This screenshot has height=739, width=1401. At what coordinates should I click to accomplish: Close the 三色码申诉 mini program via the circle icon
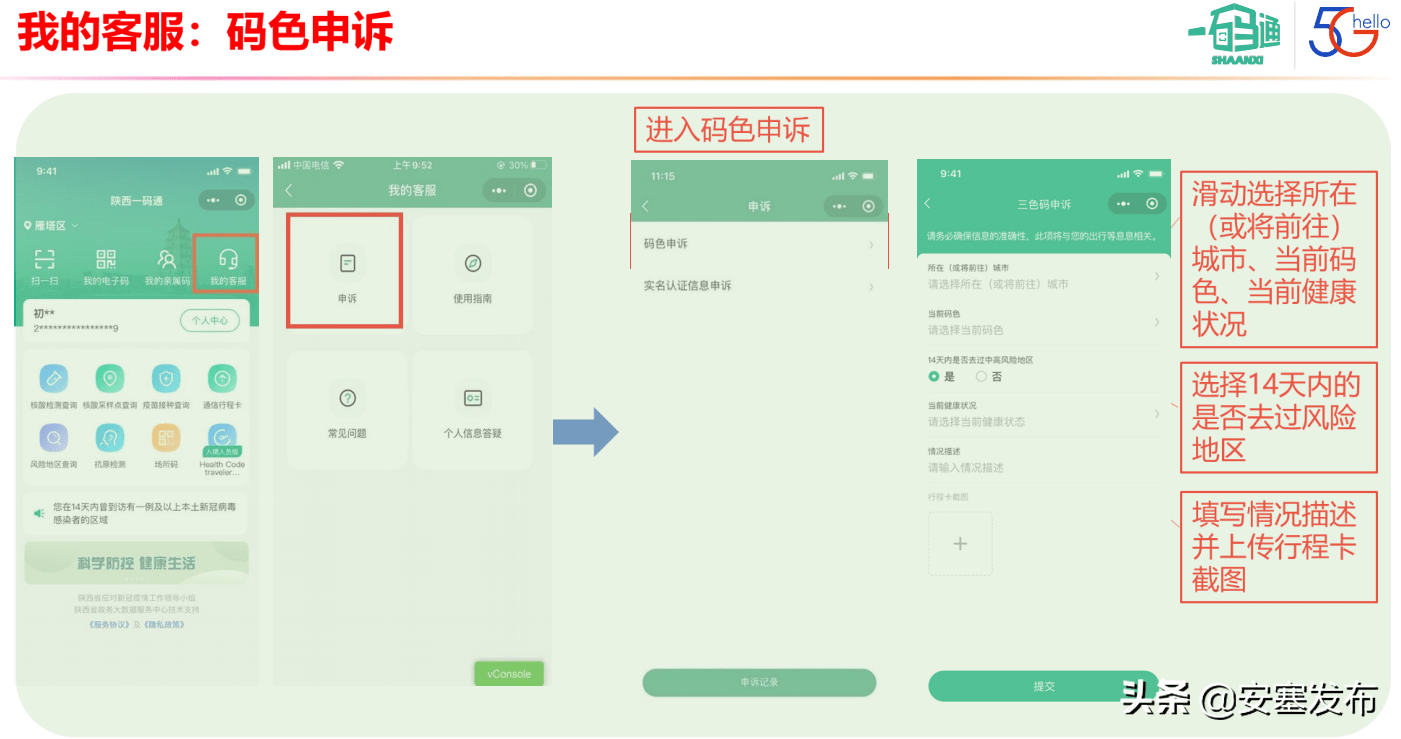point(1153,203)
